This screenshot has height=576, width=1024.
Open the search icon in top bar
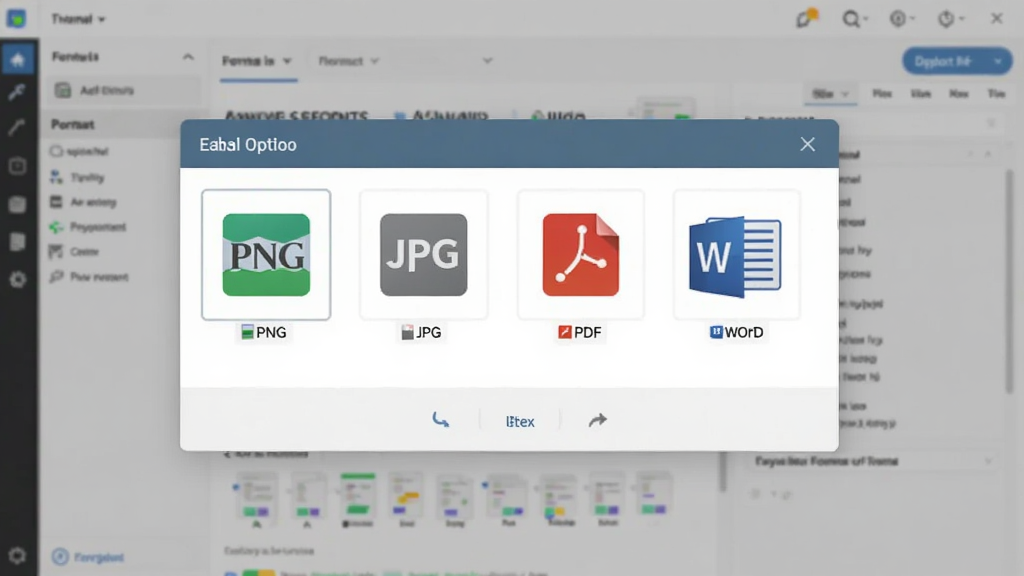[851, 19]
